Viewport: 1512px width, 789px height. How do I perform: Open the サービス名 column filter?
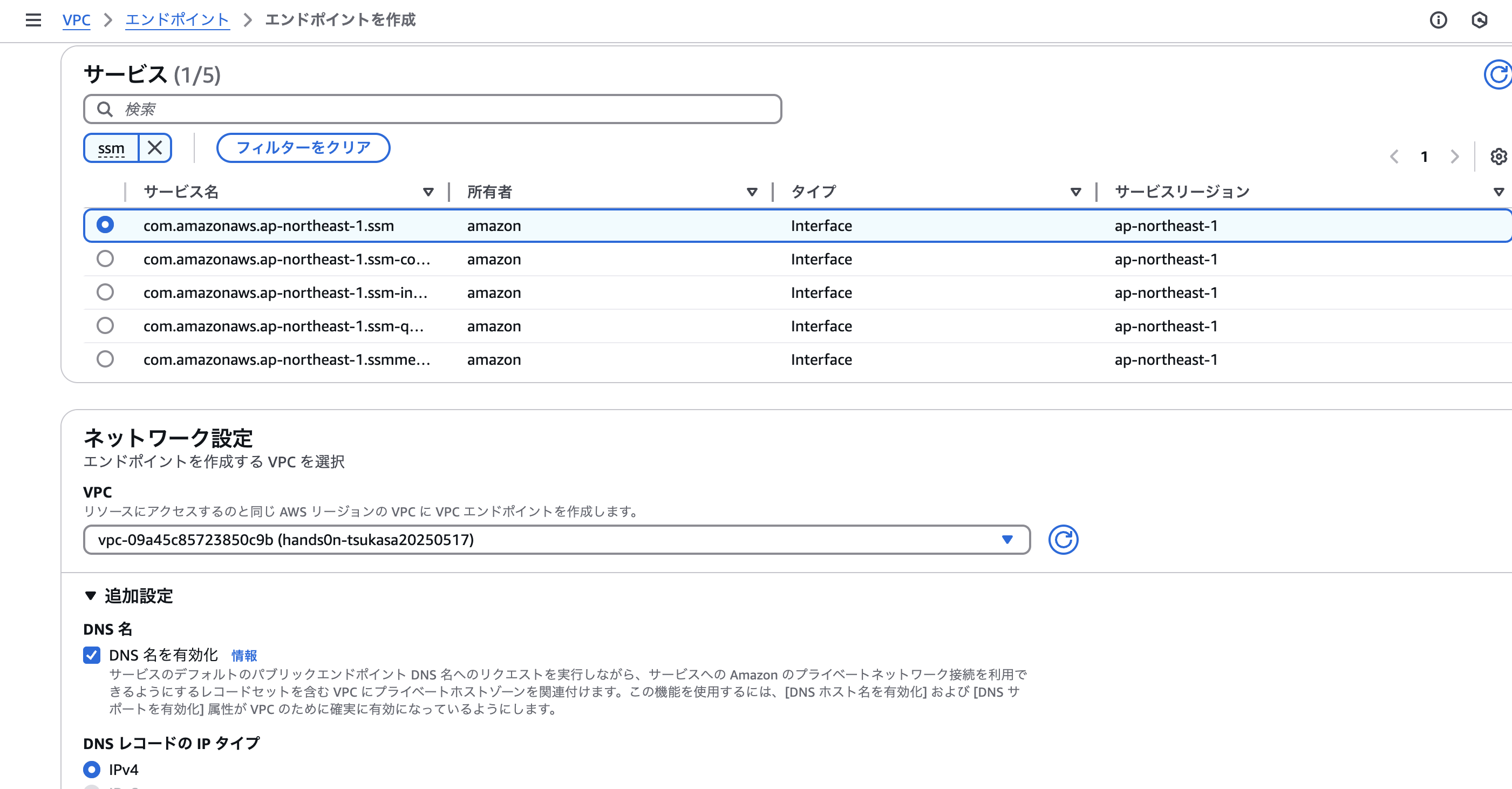pos(428,192)
